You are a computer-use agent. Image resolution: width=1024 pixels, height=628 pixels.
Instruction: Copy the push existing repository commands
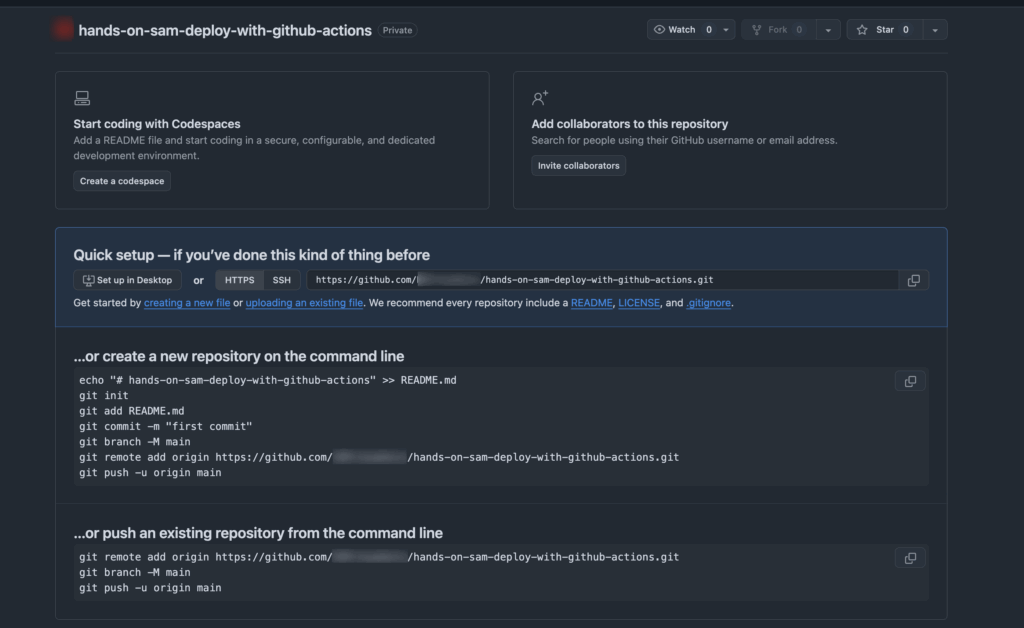coord(910,558)
